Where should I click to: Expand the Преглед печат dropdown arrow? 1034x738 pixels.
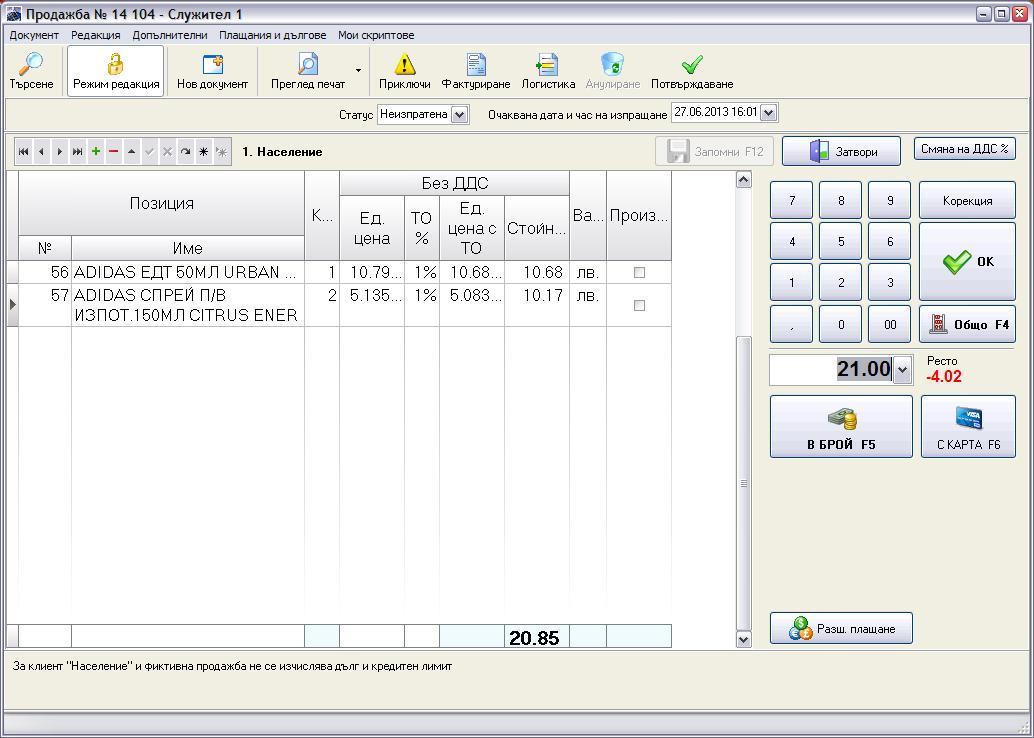point(358,70)
